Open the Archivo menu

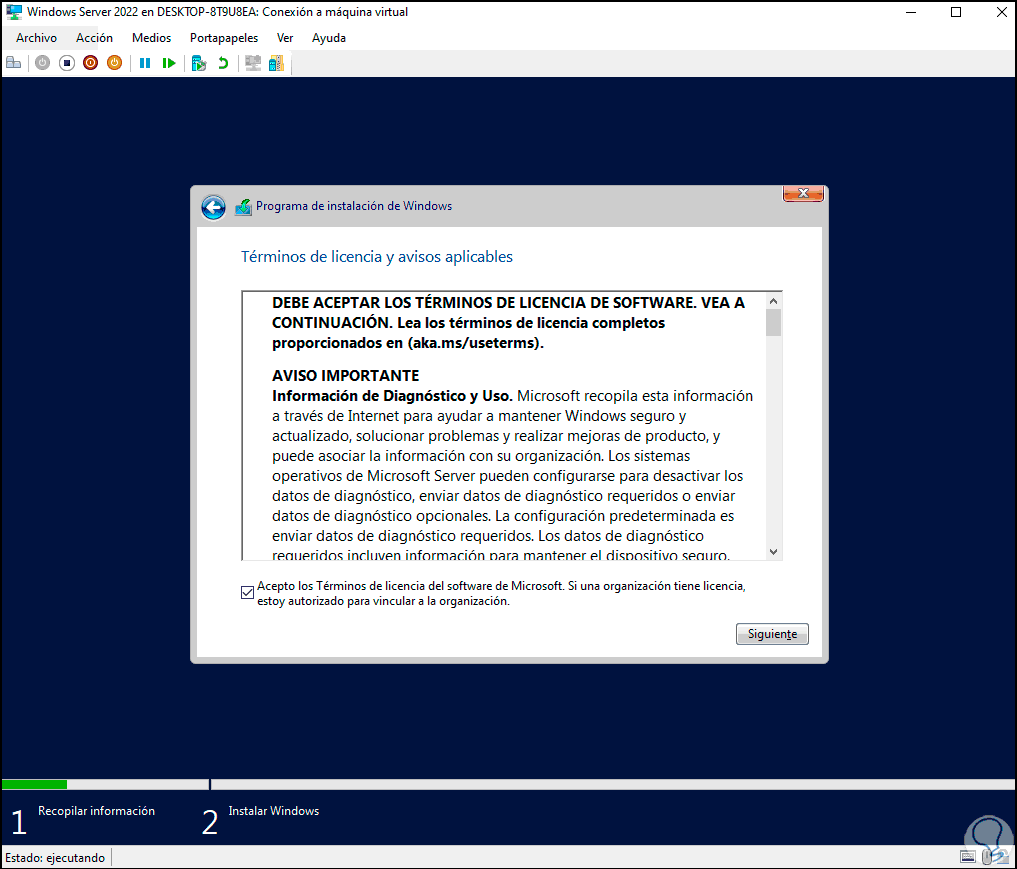point(36,38)
